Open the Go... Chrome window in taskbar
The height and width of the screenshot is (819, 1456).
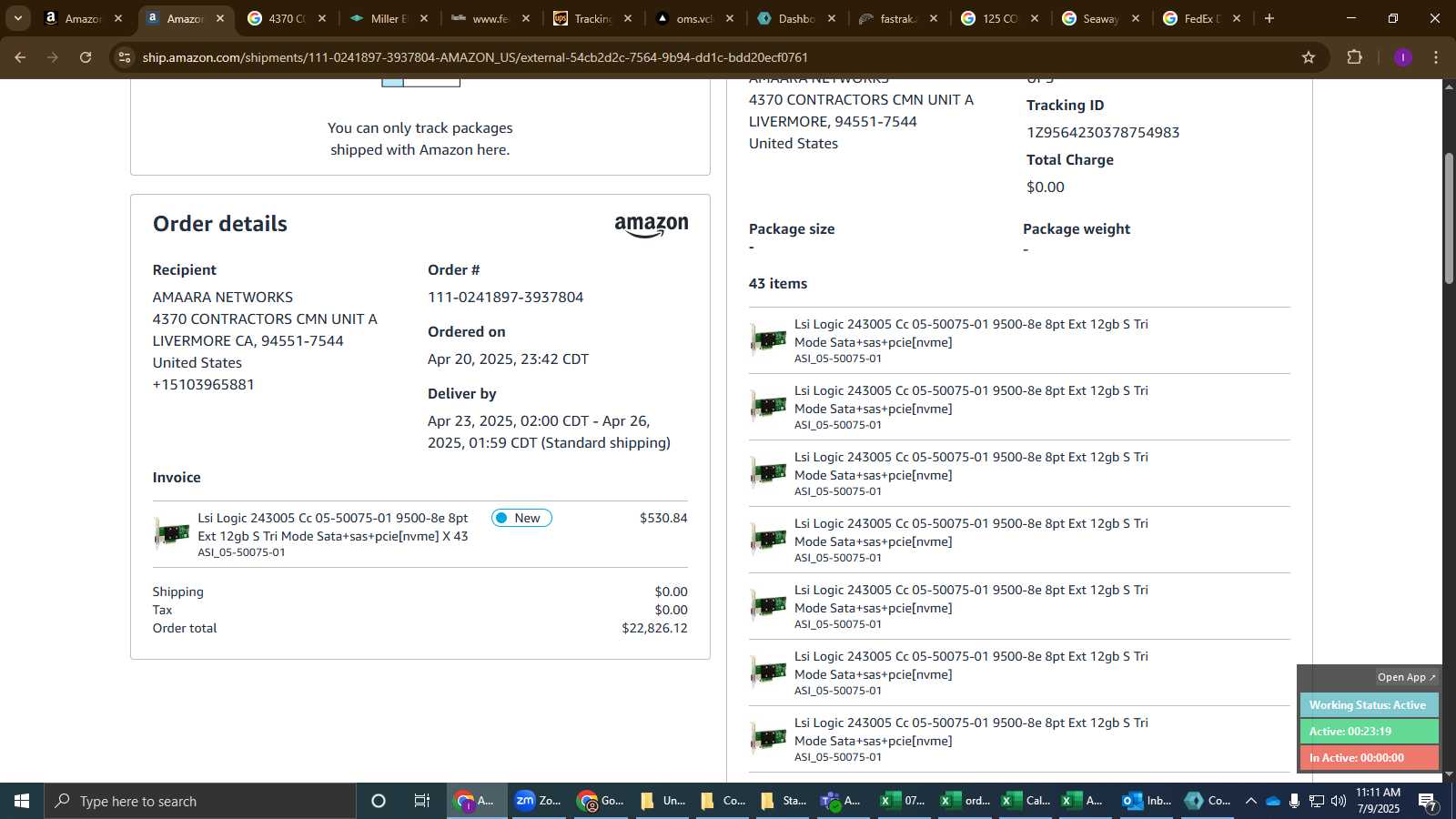[601, 801]
